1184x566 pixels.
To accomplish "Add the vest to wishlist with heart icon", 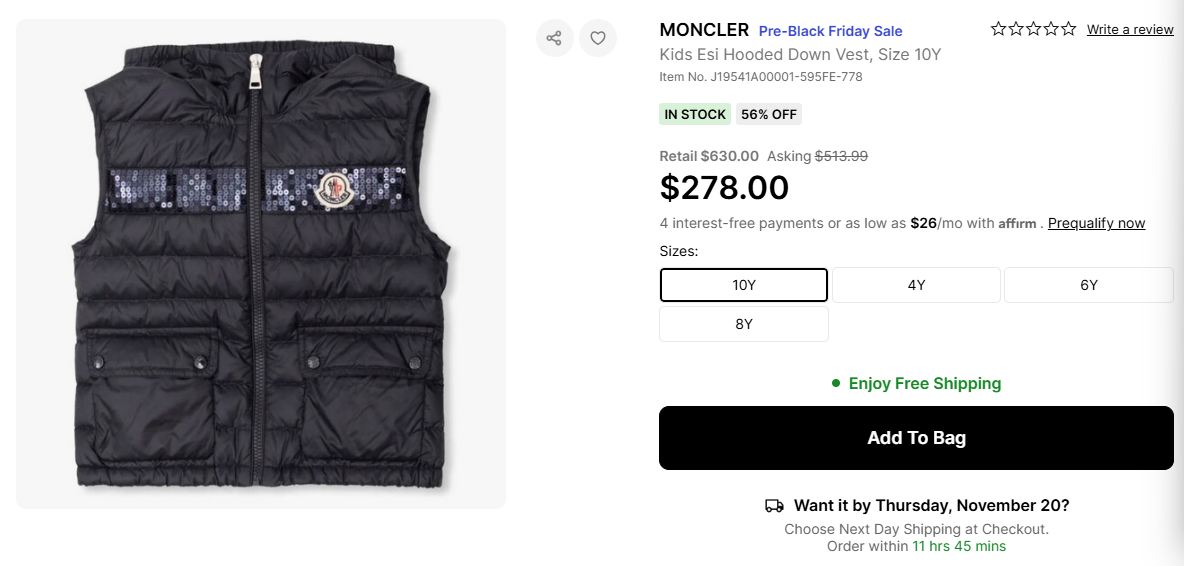I will tap(598, 38).
